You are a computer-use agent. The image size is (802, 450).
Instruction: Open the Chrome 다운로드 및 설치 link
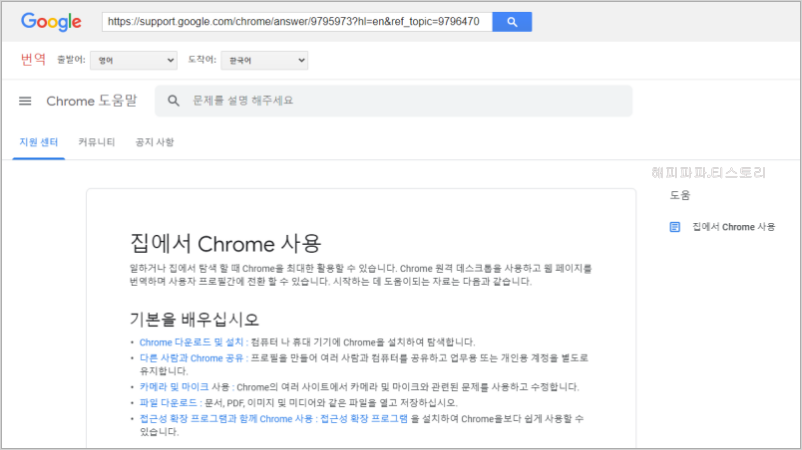(191, 342)
